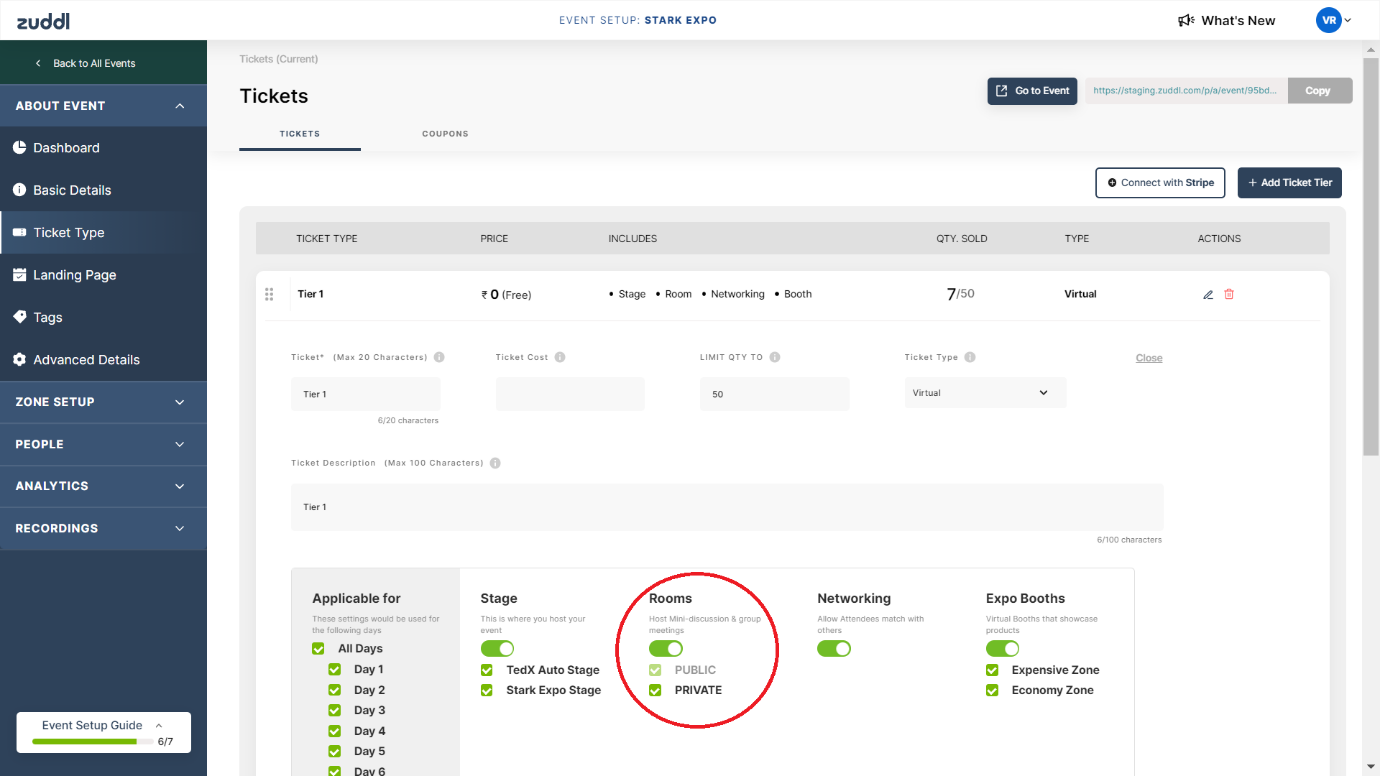Screen dimensions: 1380x776
Task: Click the Go to Event button
Action: click(x=1032, y=91)
